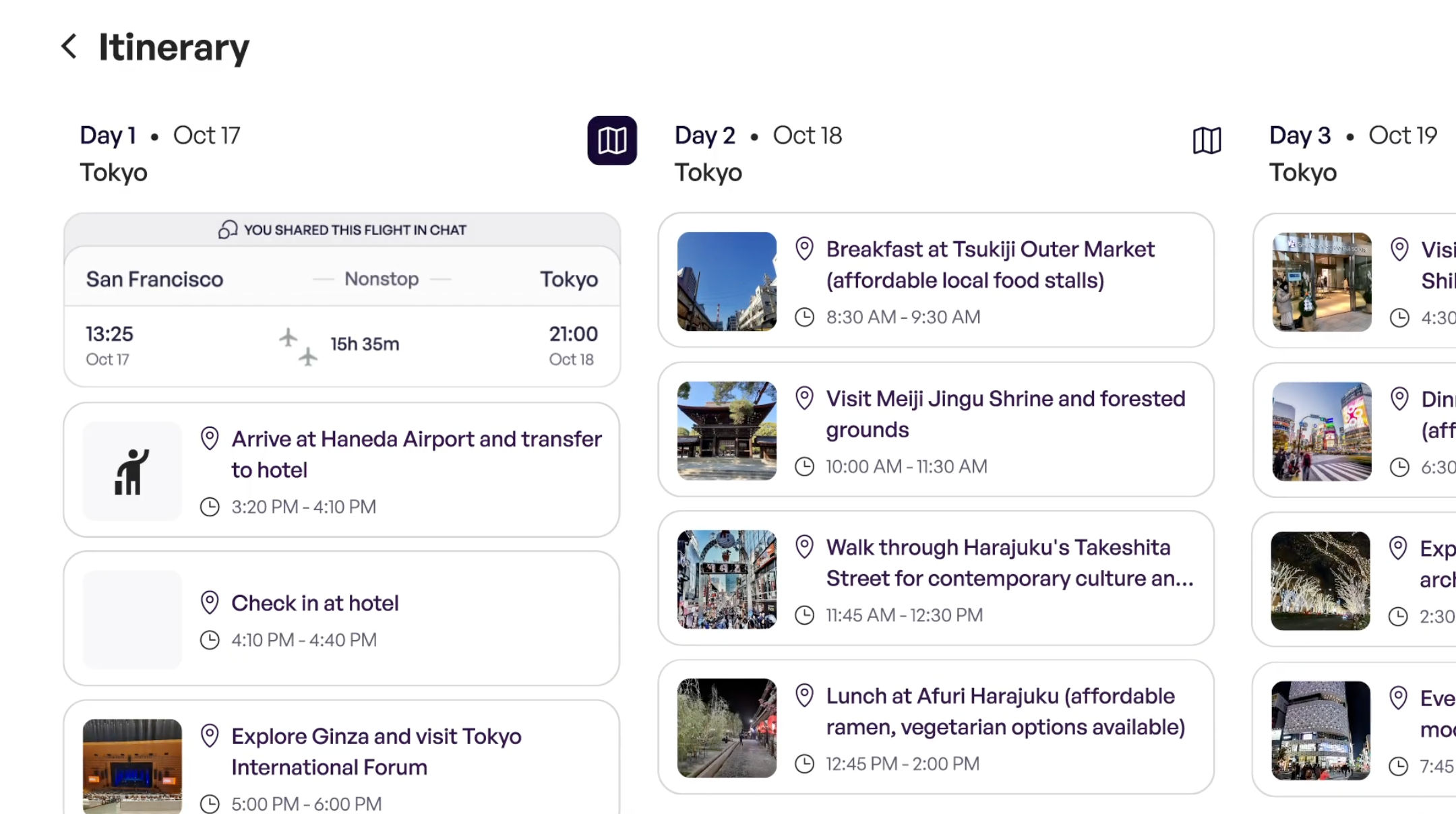
Task: Toggle the Day 1 map view button
Action: [611, 140]
